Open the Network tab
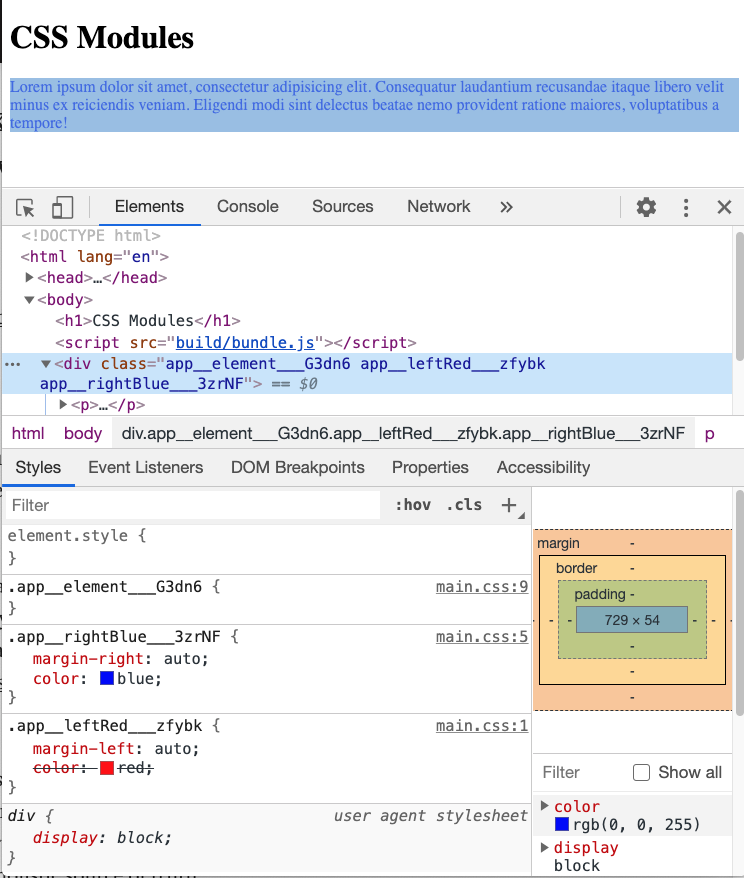744x878 pixels. [x=438, y=207]
